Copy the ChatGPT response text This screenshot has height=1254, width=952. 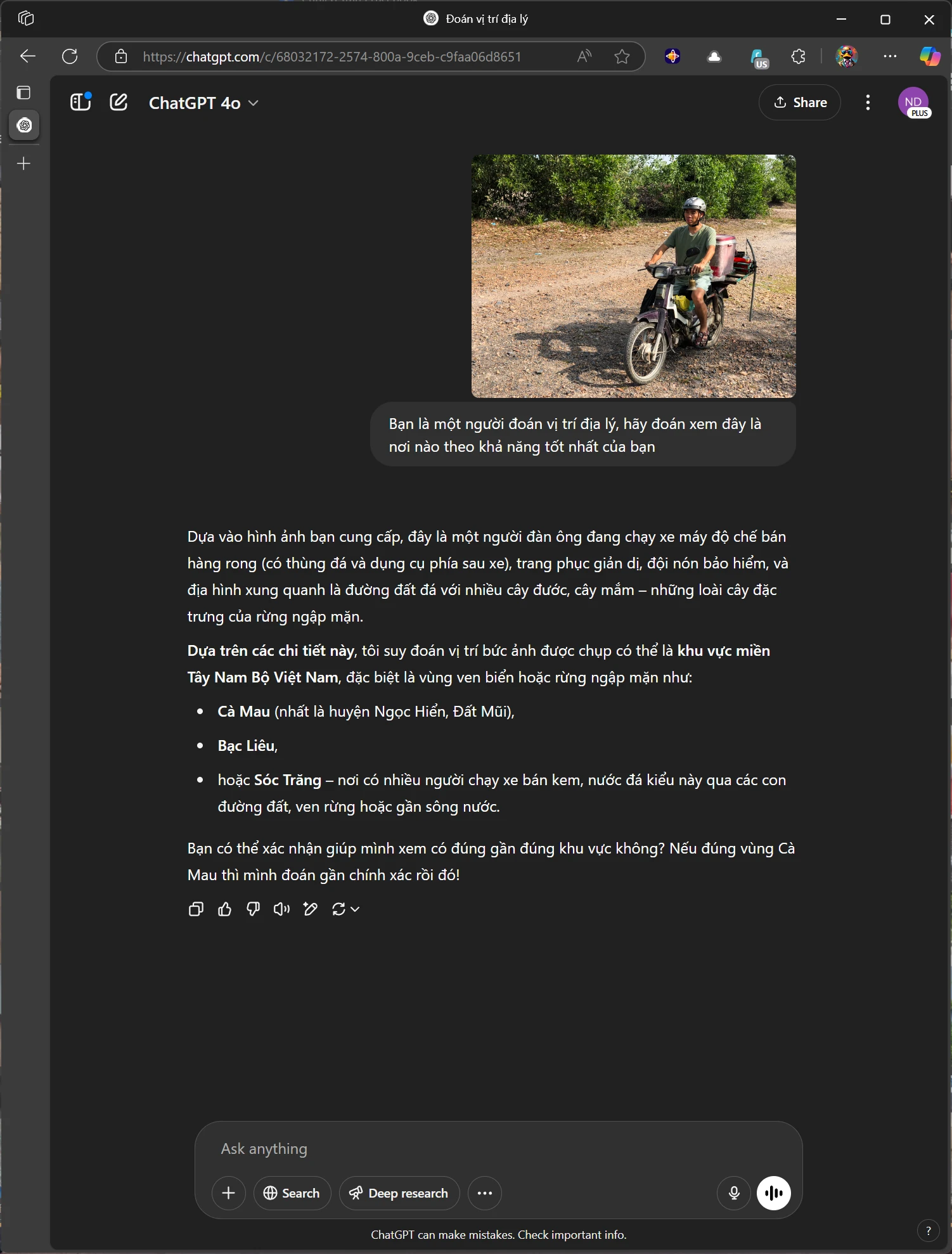(x=196, y=909)
